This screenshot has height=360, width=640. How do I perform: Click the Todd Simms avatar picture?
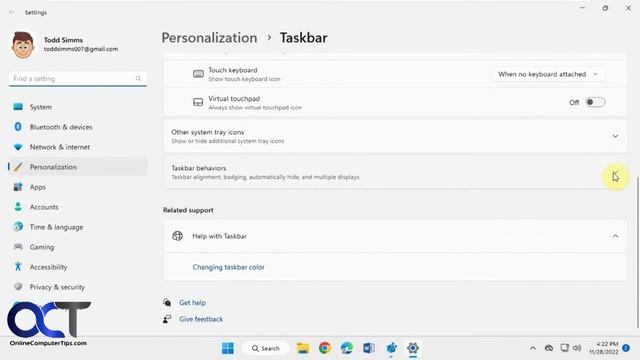22,44
